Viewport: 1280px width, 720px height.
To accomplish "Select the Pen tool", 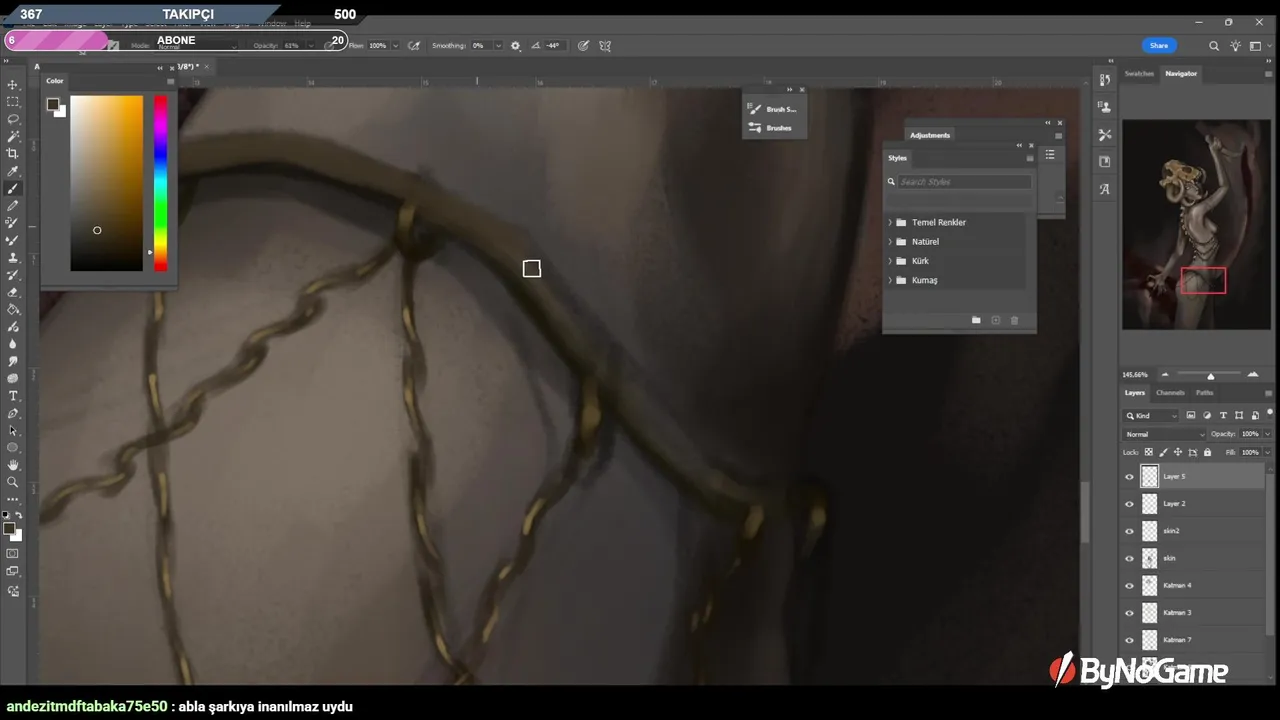I will click(13, 413).
